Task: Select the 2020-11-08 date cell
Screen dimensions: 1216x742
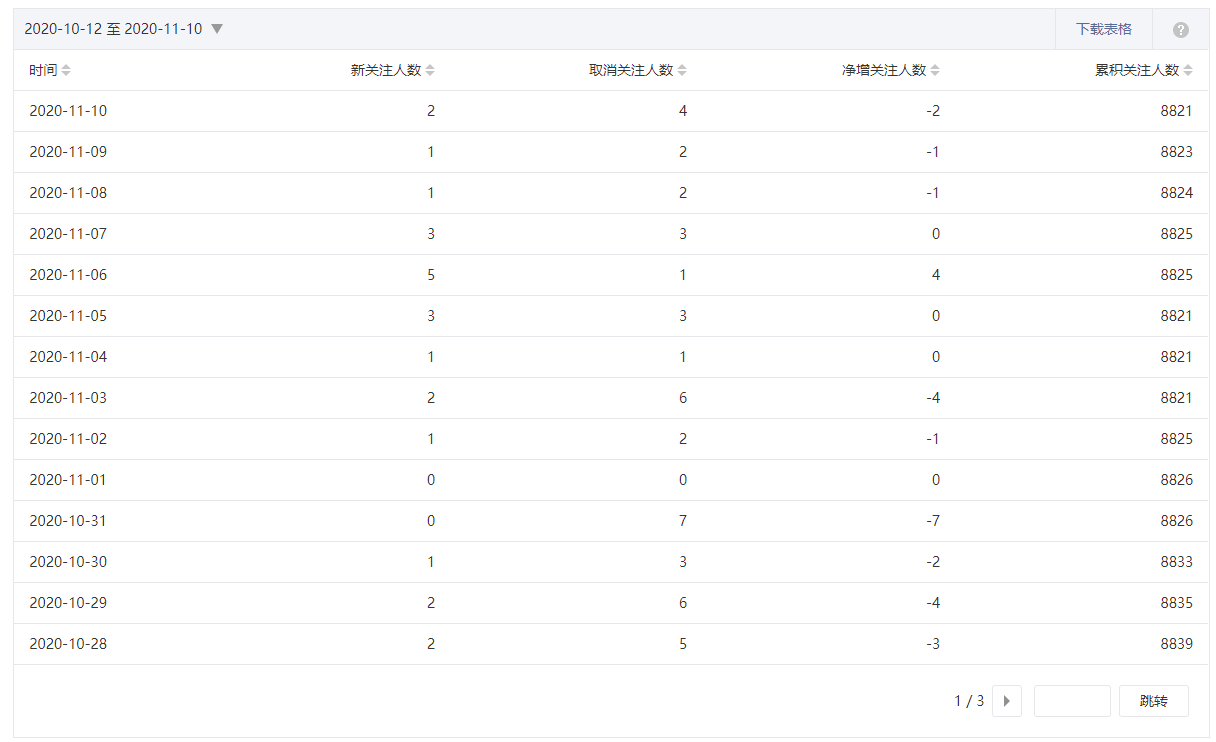Action: point(68,193)
